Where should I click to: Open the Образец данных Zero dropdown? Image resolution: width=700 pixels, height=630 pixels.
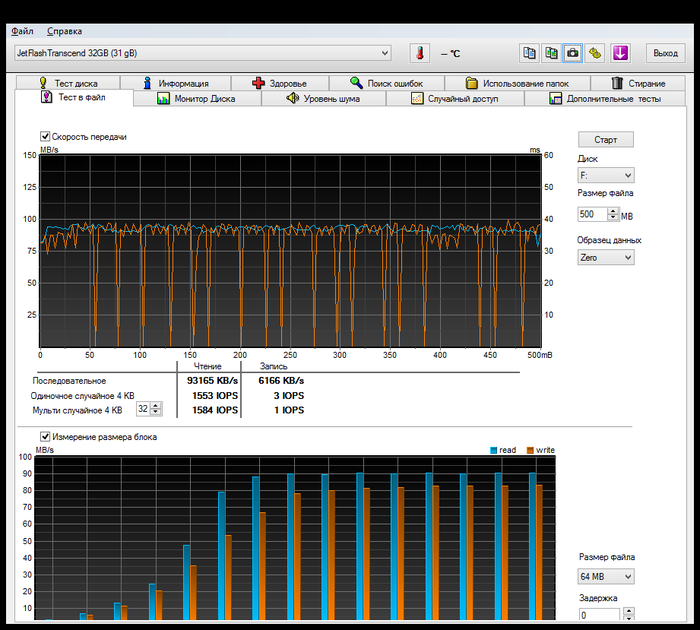click(605, 257)
